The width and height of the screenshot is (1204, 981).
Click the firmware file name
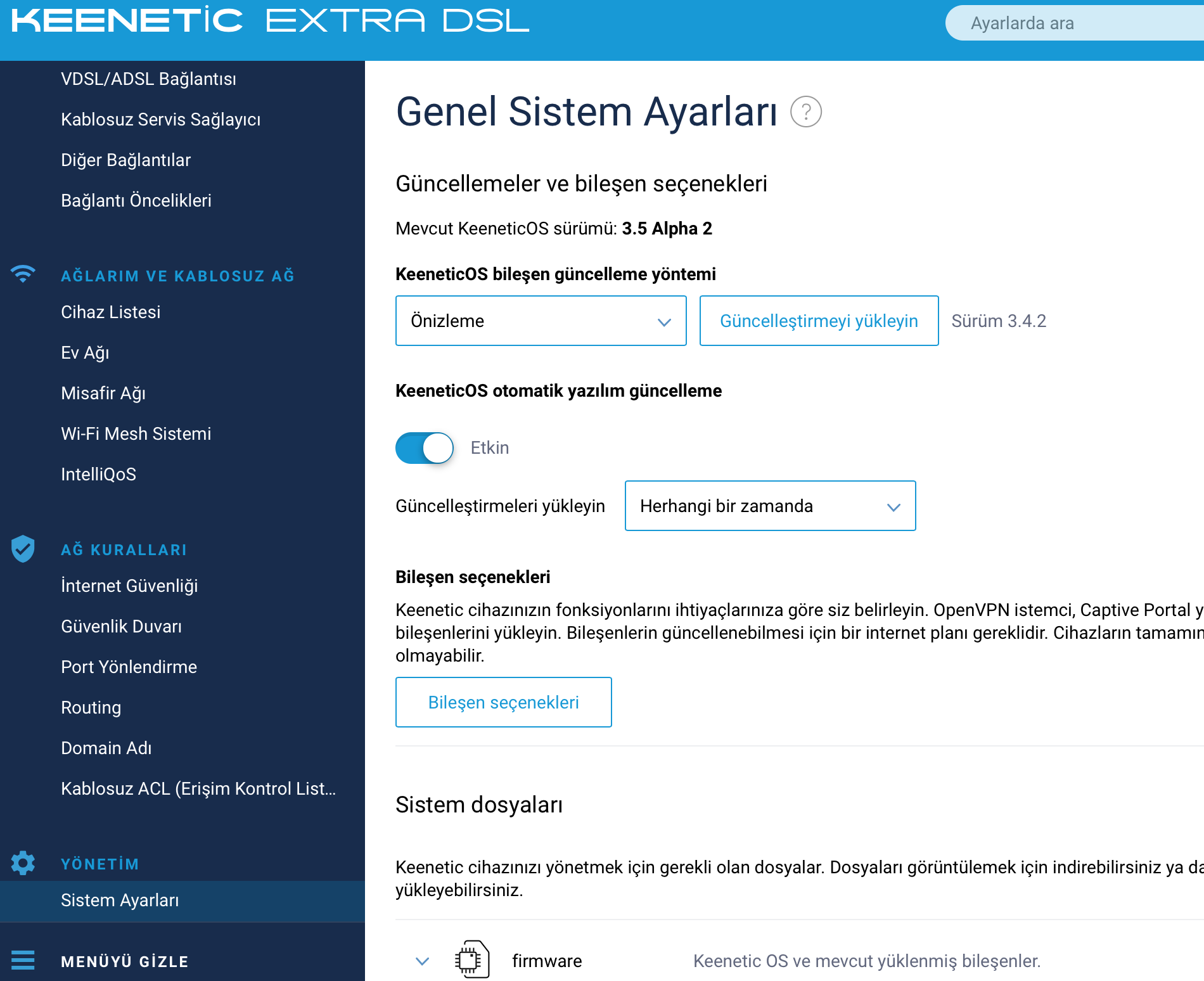pos(547,961)
